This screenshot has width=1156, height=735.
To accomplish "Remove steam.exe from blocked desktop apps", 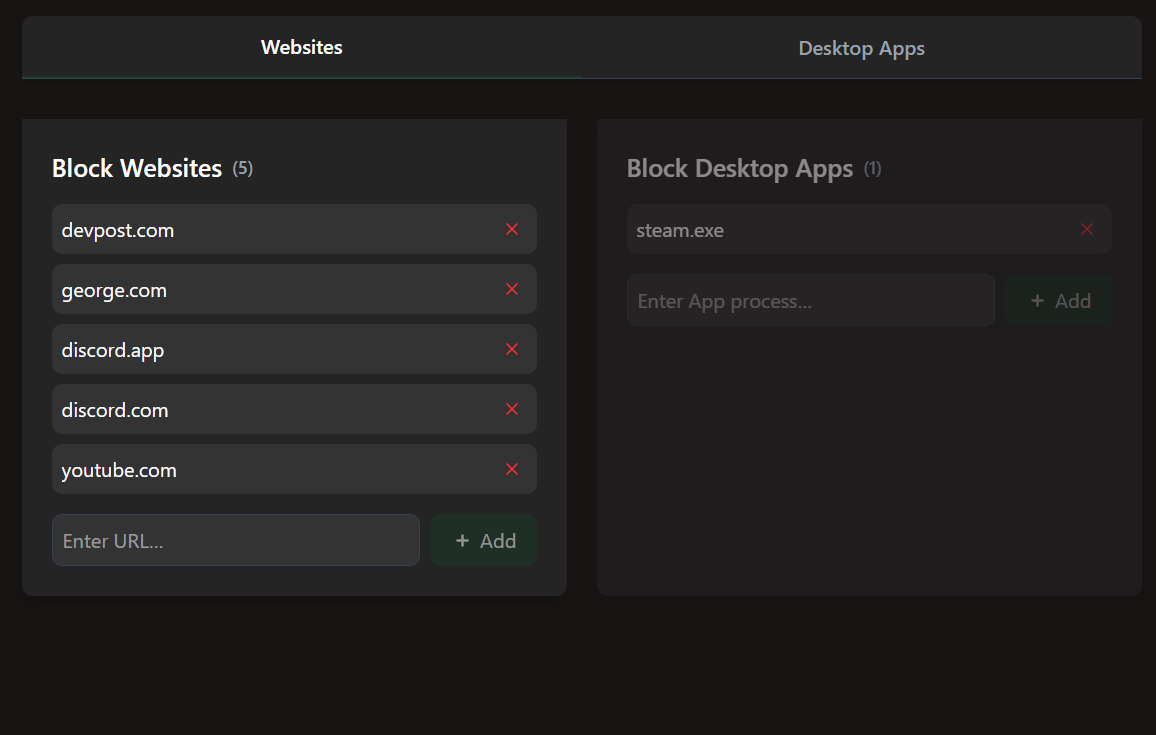I will coord(1087,229).
